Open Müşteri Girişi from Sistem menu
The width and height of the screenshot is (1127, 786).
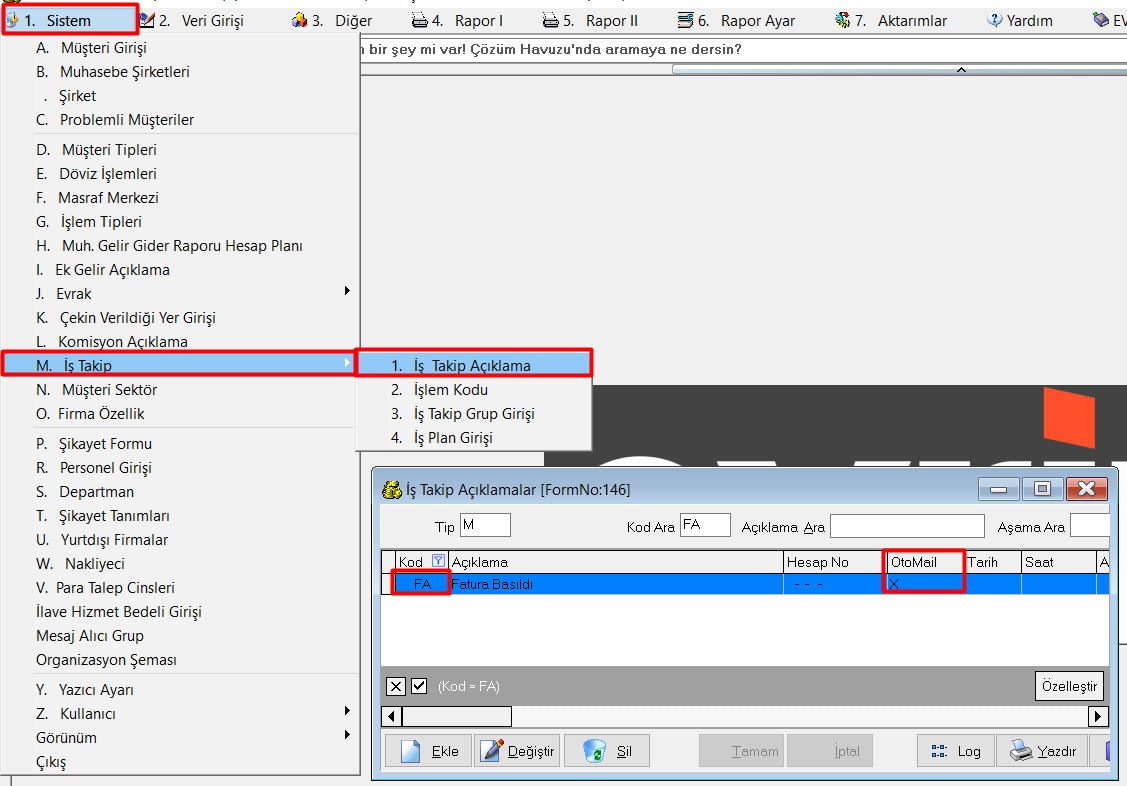(104, 48)
